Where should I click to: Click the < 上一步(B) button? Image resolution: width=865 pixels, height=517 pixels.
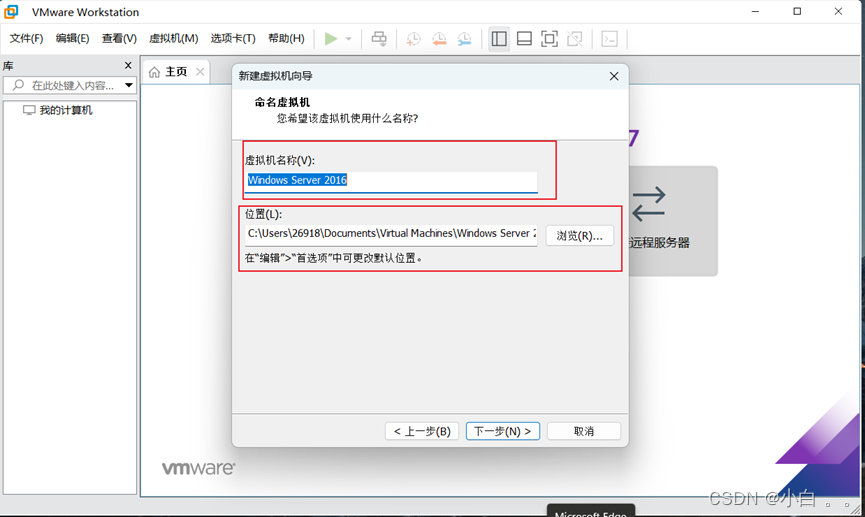[422, 431]
